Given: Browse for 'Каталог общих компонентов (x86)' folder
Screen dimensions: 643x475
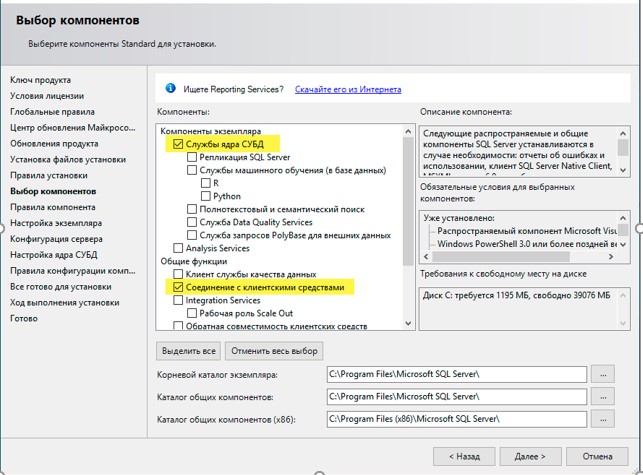Looking at the screenshot, I should (x=603, y=419).
